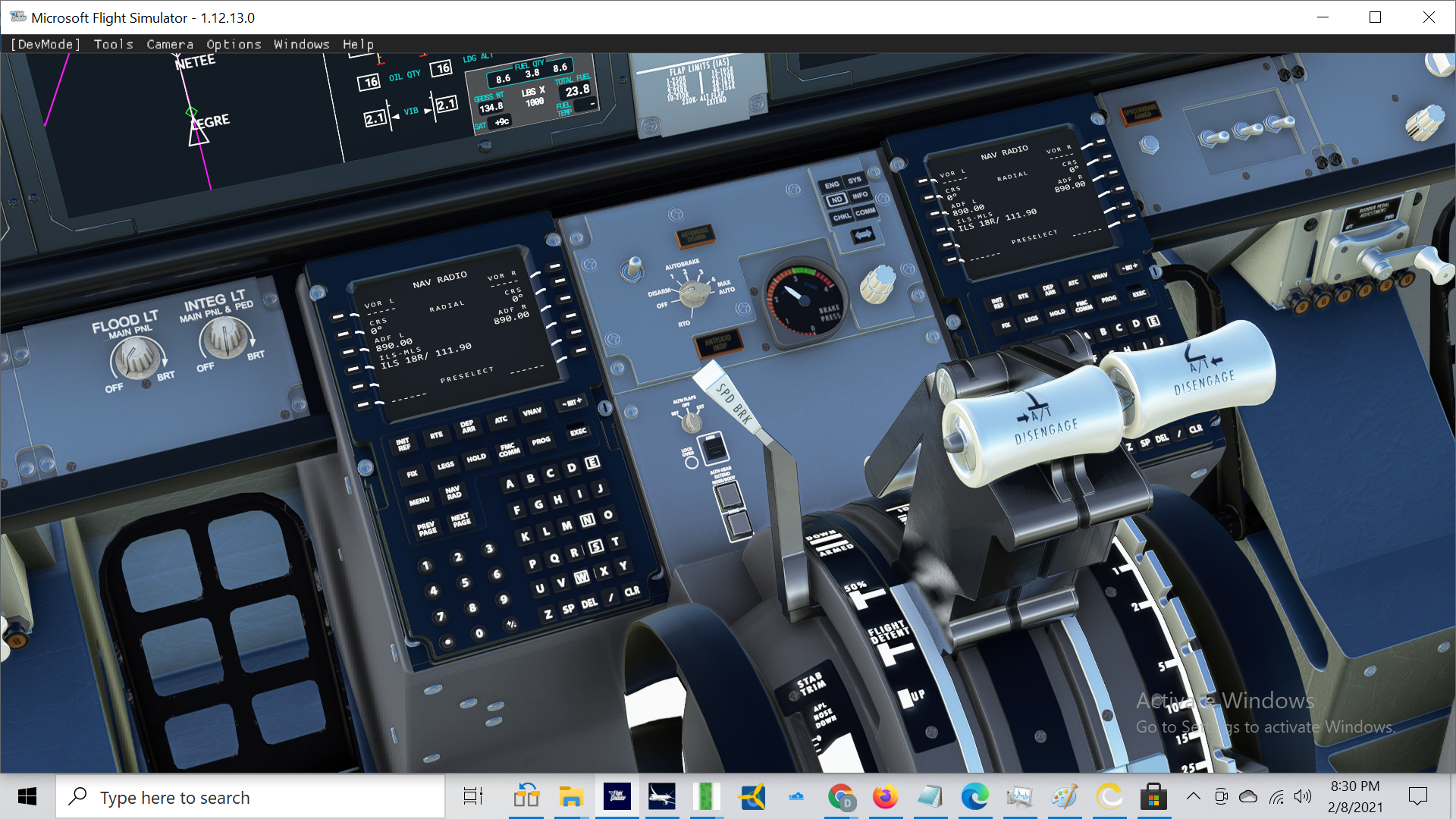Click the FIX key on the left CDU

pos(412,474)
